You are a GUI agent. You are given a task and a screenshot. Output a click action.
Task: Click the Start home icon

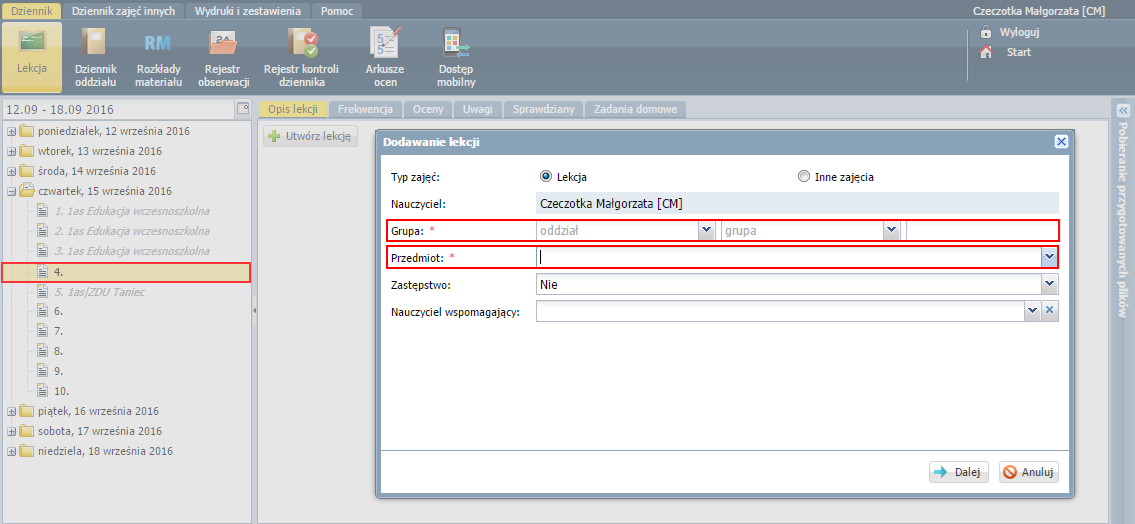point(985,52)
